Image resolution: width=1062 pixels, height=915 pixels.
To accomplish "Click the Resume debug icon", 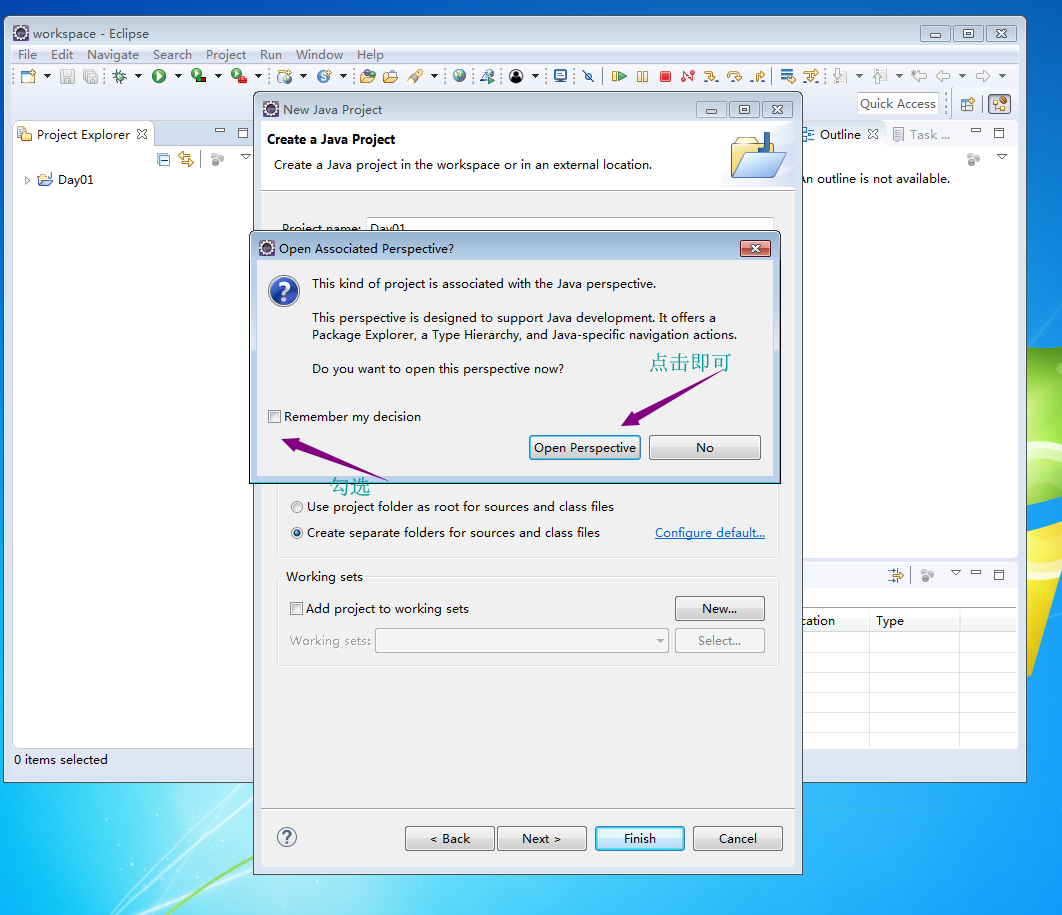I will point(618,77).
